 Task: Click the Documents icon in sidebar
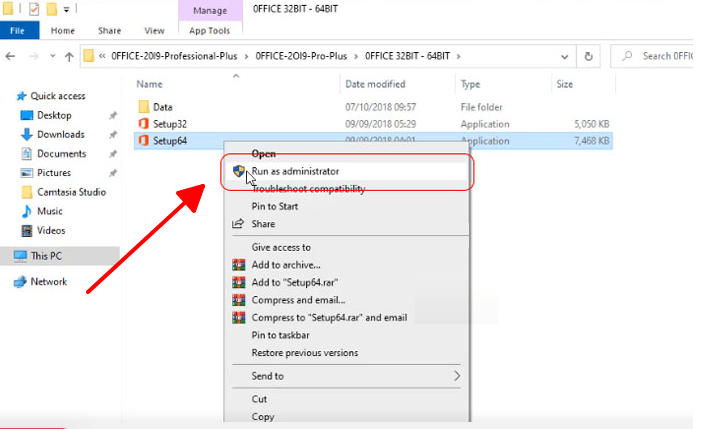click(x=27, y=154)
